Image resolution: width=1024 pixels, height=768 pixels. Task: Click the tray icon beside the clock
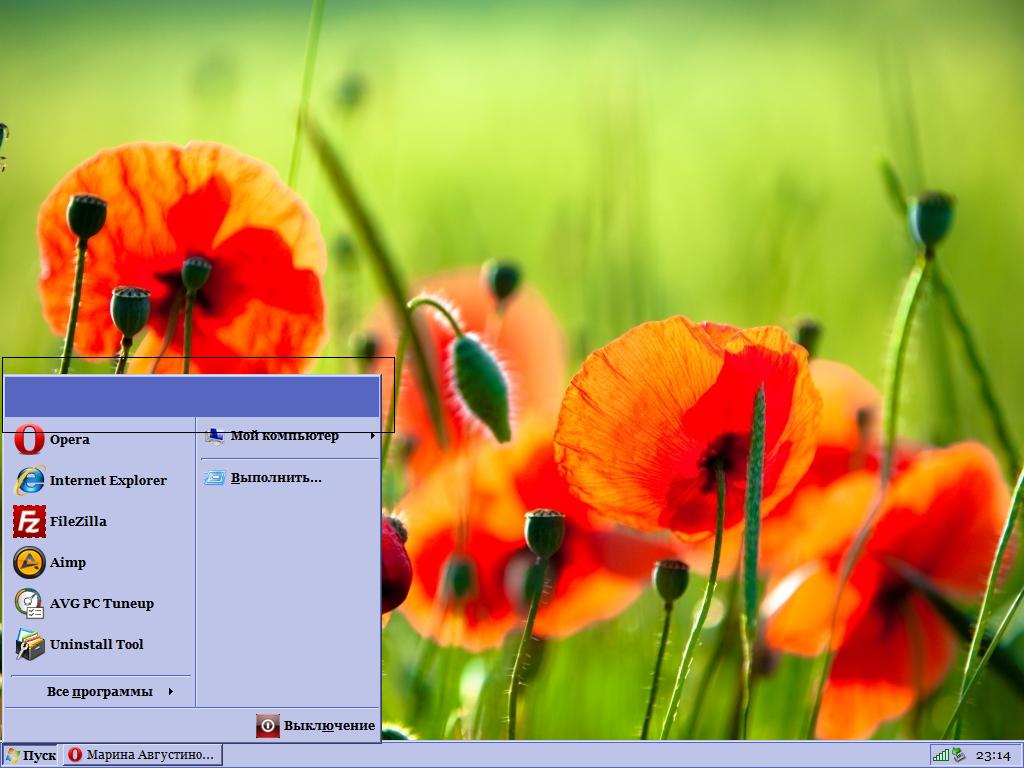pyautogui.click(x=958, y=755)
